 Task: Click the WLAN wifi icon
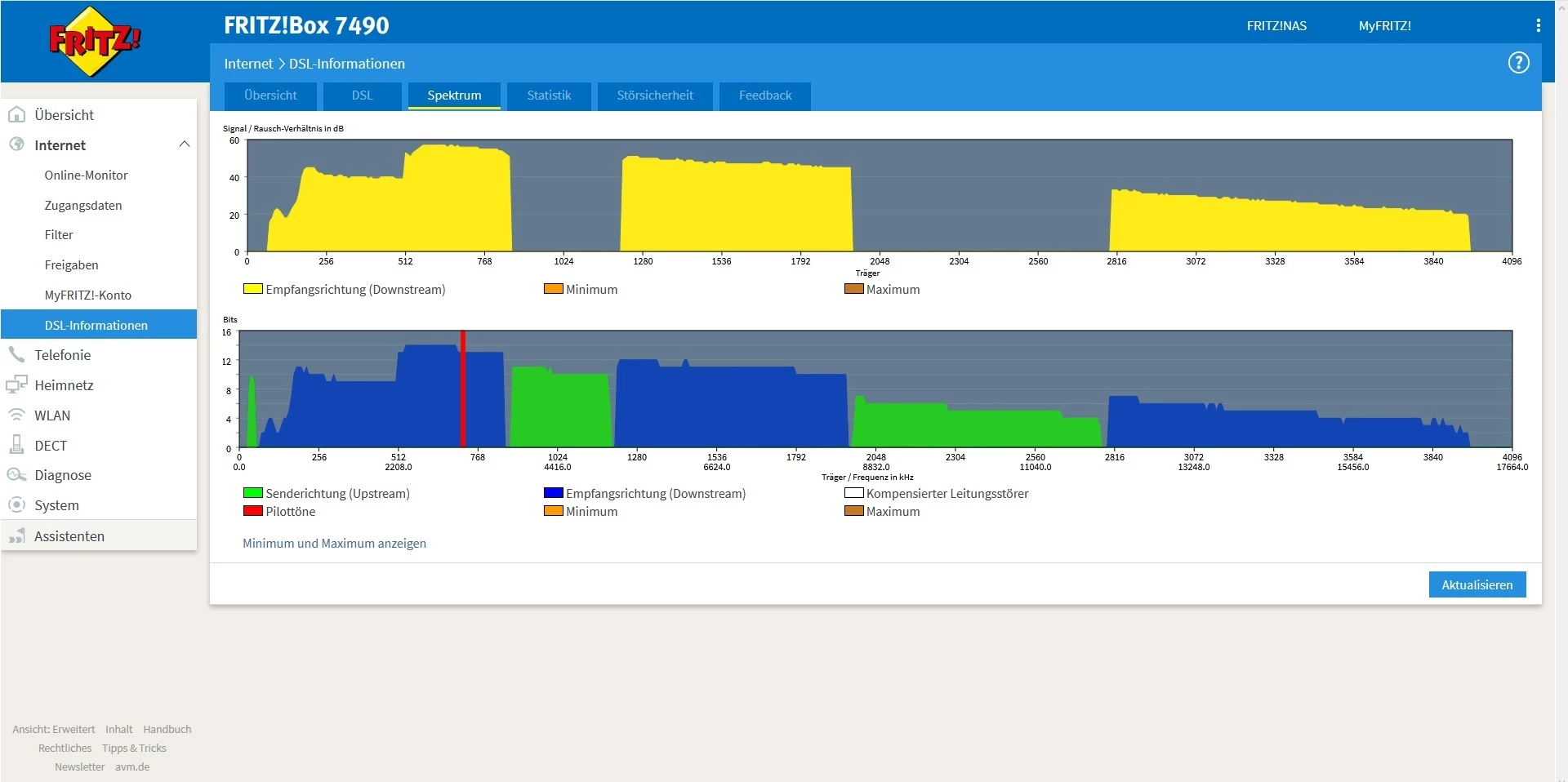click(16, 415)
